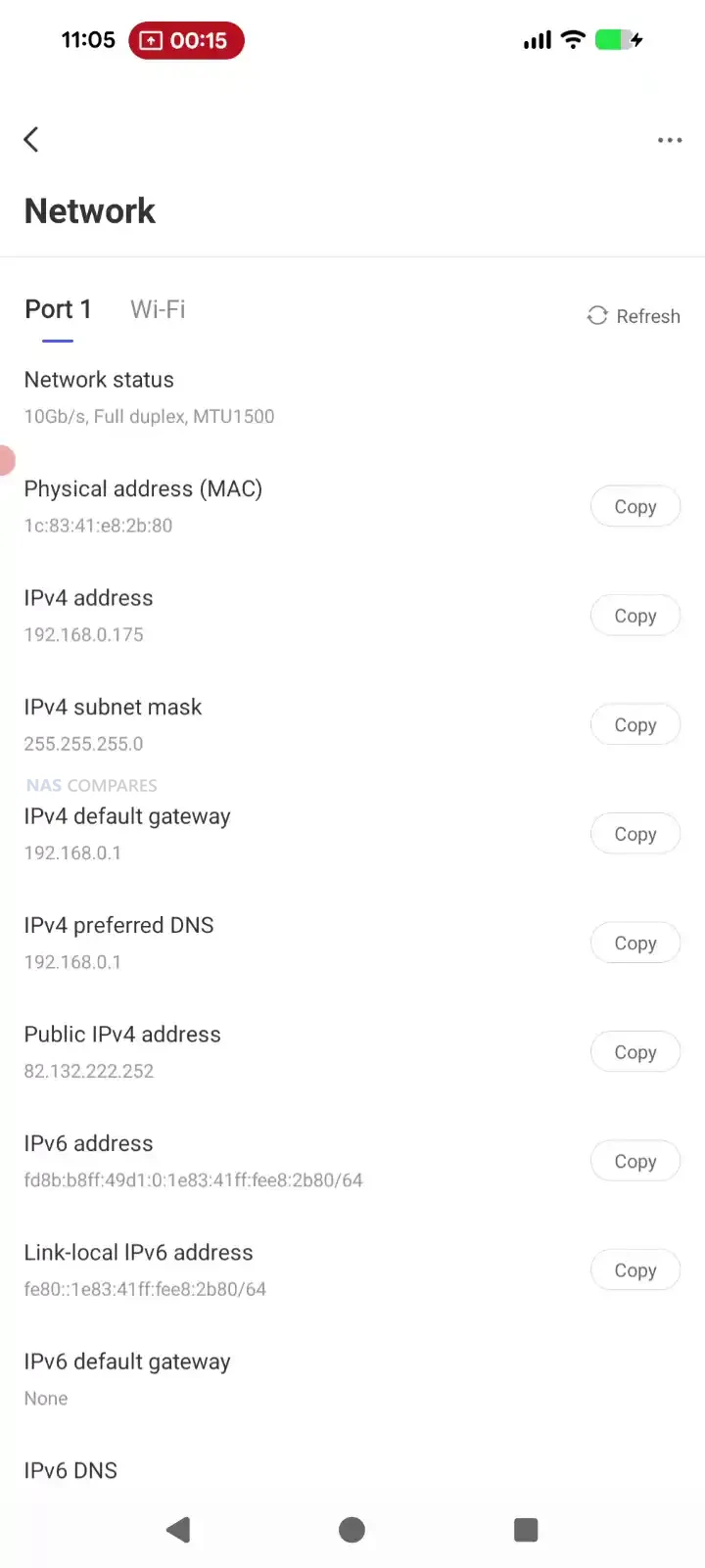The height and width of the screenshot is (1568, 705).
Task: Tap the Network status row
Action: [x=149, y=397]
